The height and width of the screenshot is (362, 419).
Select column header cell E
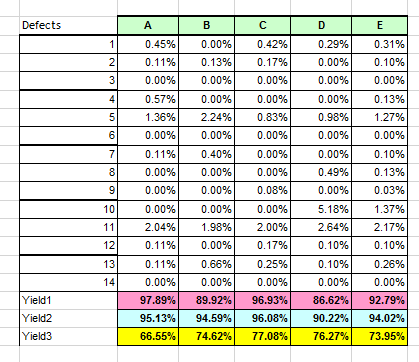click(x=379, y=25)
